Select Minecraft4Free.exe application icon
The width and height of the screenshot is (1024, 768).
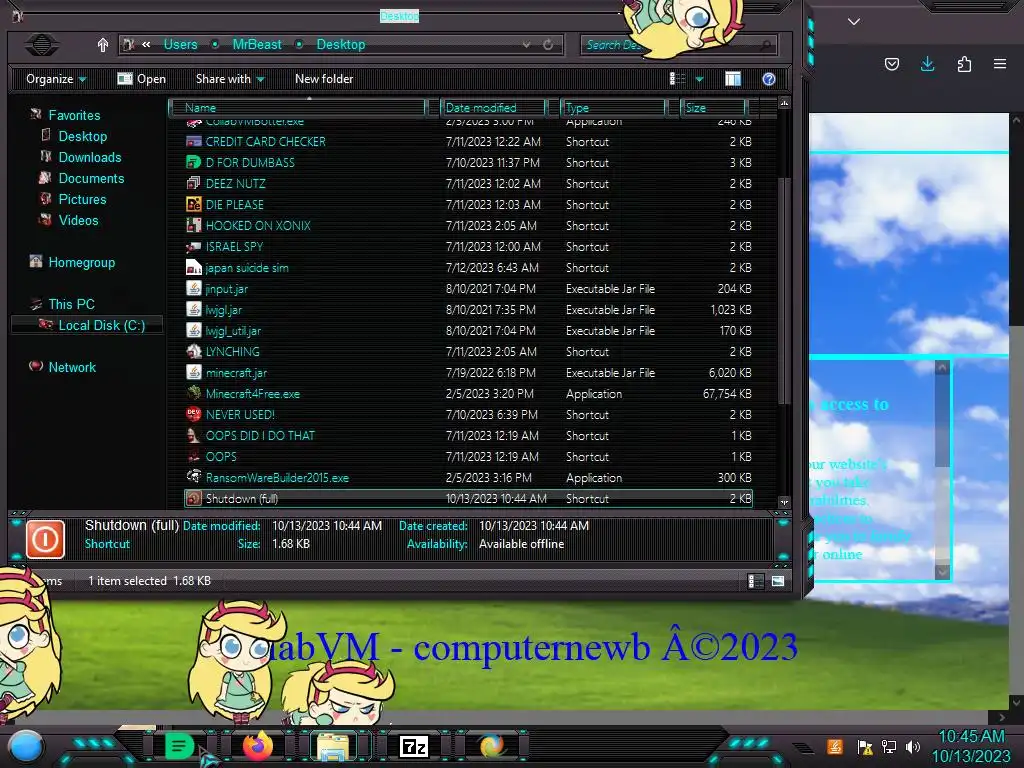[194, 393]
